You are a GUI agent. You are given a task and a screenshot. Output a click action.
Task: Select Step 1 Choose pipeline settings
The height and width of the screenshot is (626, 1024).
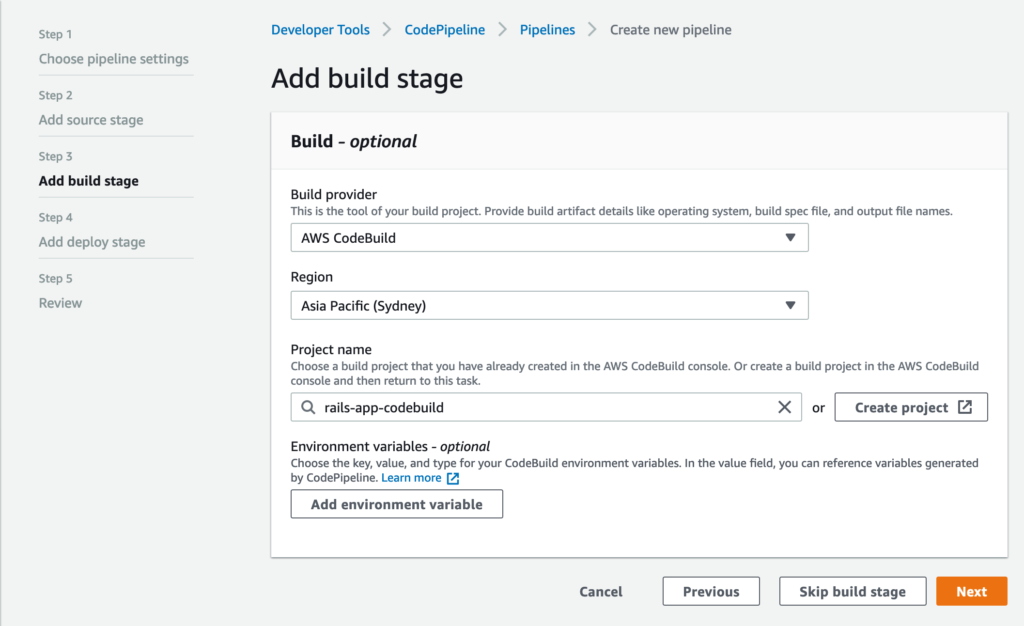click(114, 59)
